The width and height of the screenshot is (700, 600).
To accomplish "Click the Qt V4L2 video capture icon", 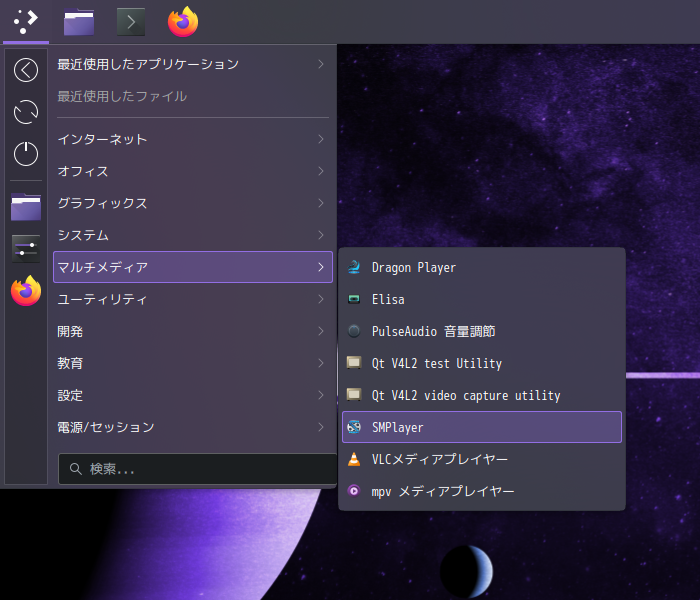I will (x=354, y=395).
